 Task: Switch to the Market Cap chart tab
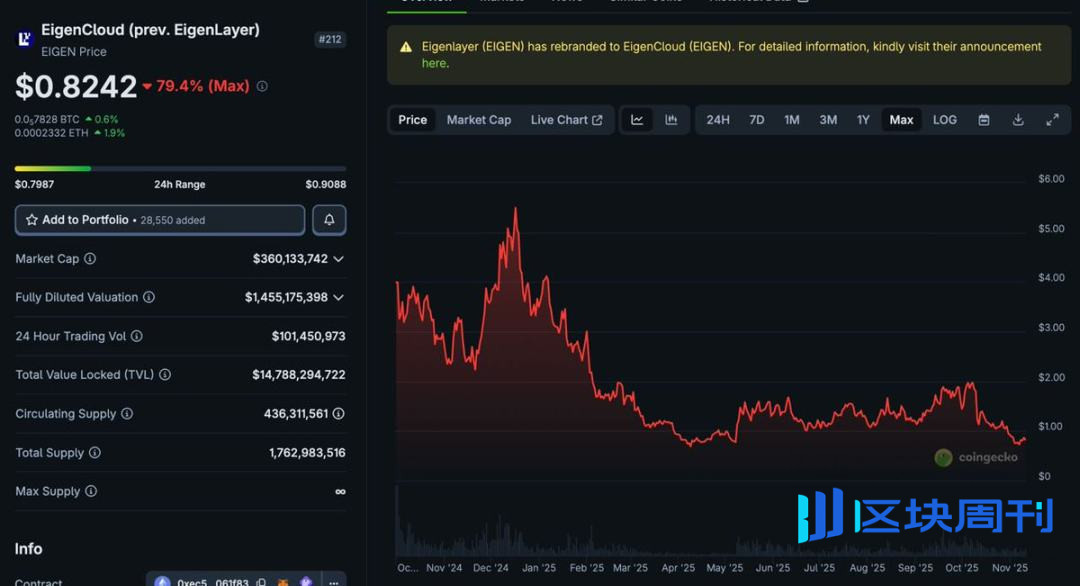pos(478,120)
